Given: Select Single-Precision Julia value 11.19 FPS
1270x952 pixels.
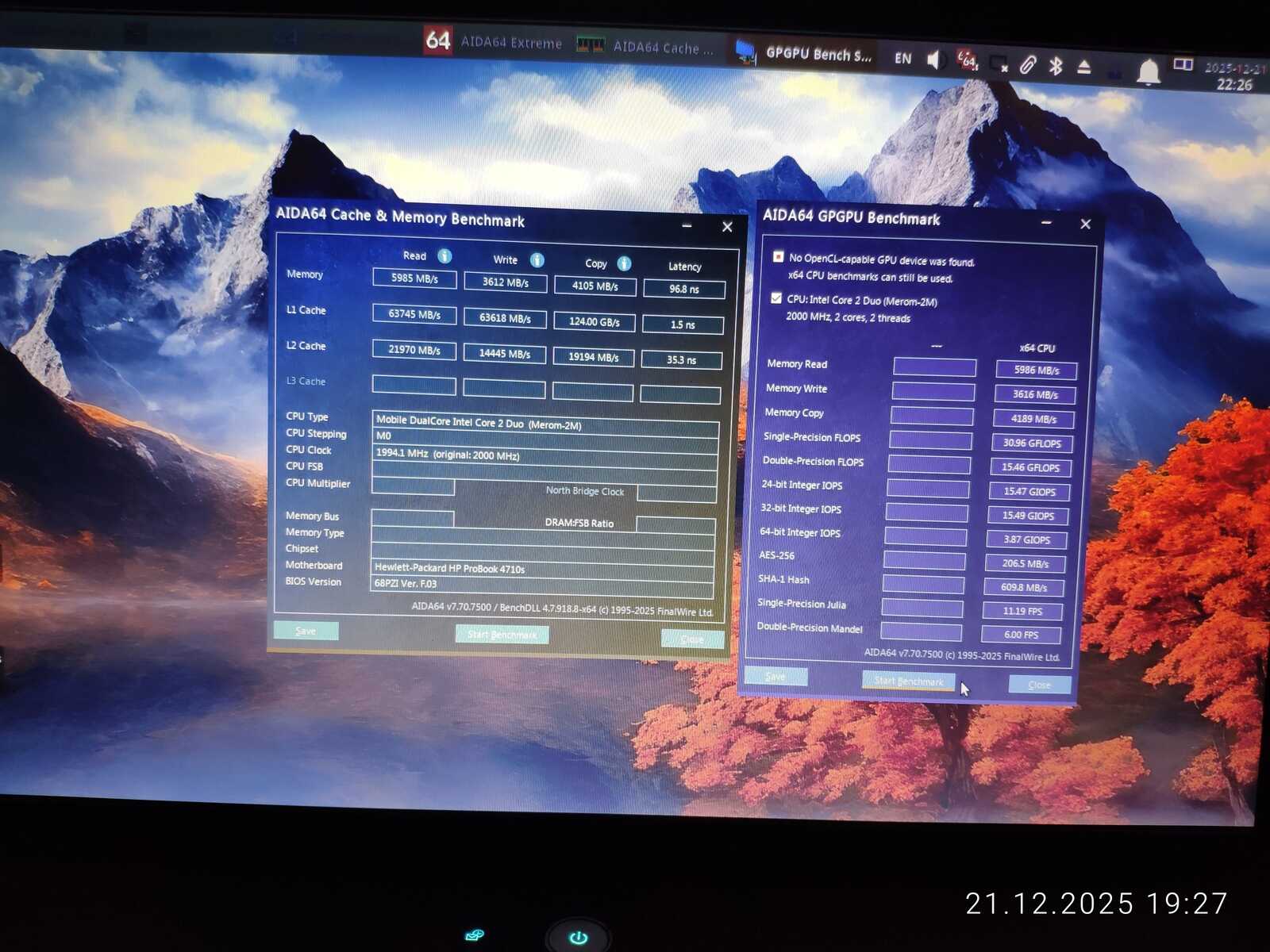Looking at the screenshot, I should click(1022, 612).
